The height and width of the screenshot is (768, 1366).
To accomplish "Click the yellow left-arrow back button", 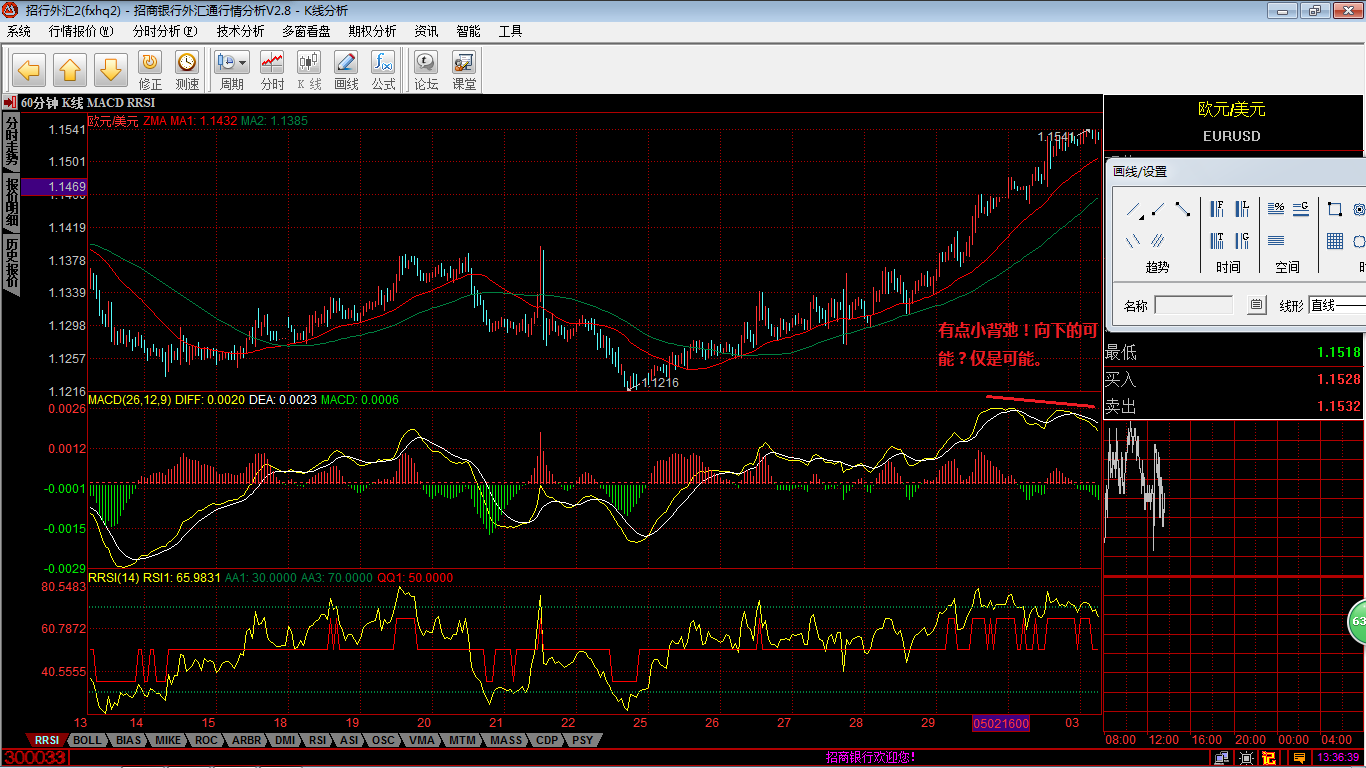I will (28, 70).
